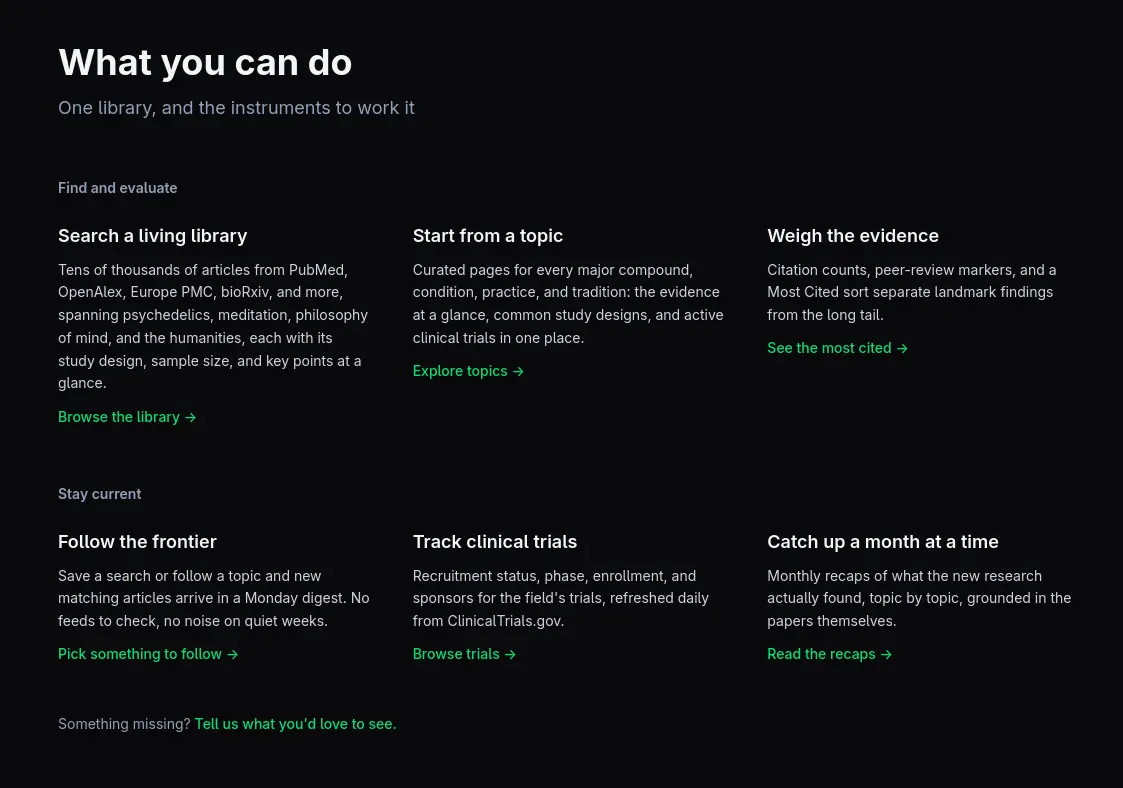Click the 'Find and evaluate' section label

pyautogui.click(x=117, y=188)
